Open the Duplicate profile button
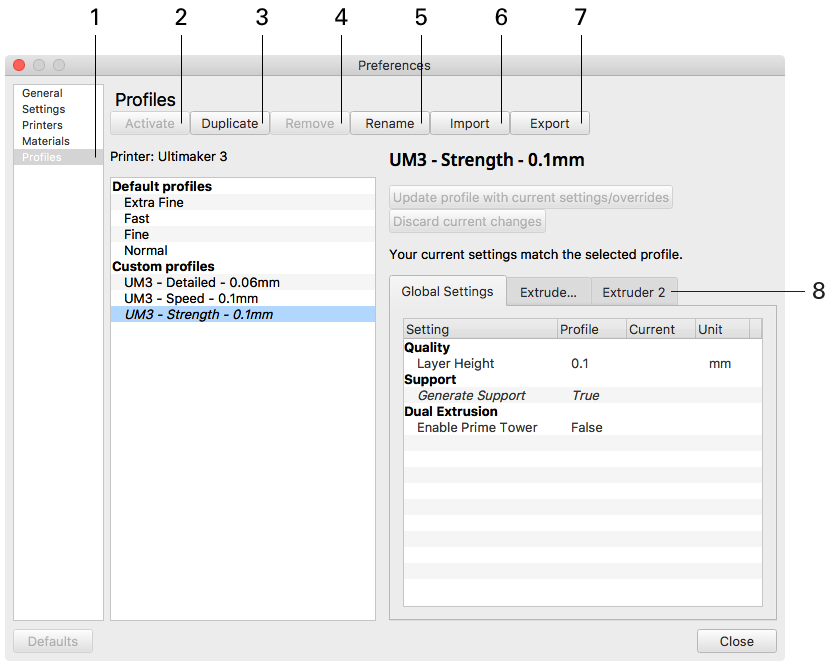The height and width of the screenshot is (665, 830). pyautogui.click(x=229, y=123)
